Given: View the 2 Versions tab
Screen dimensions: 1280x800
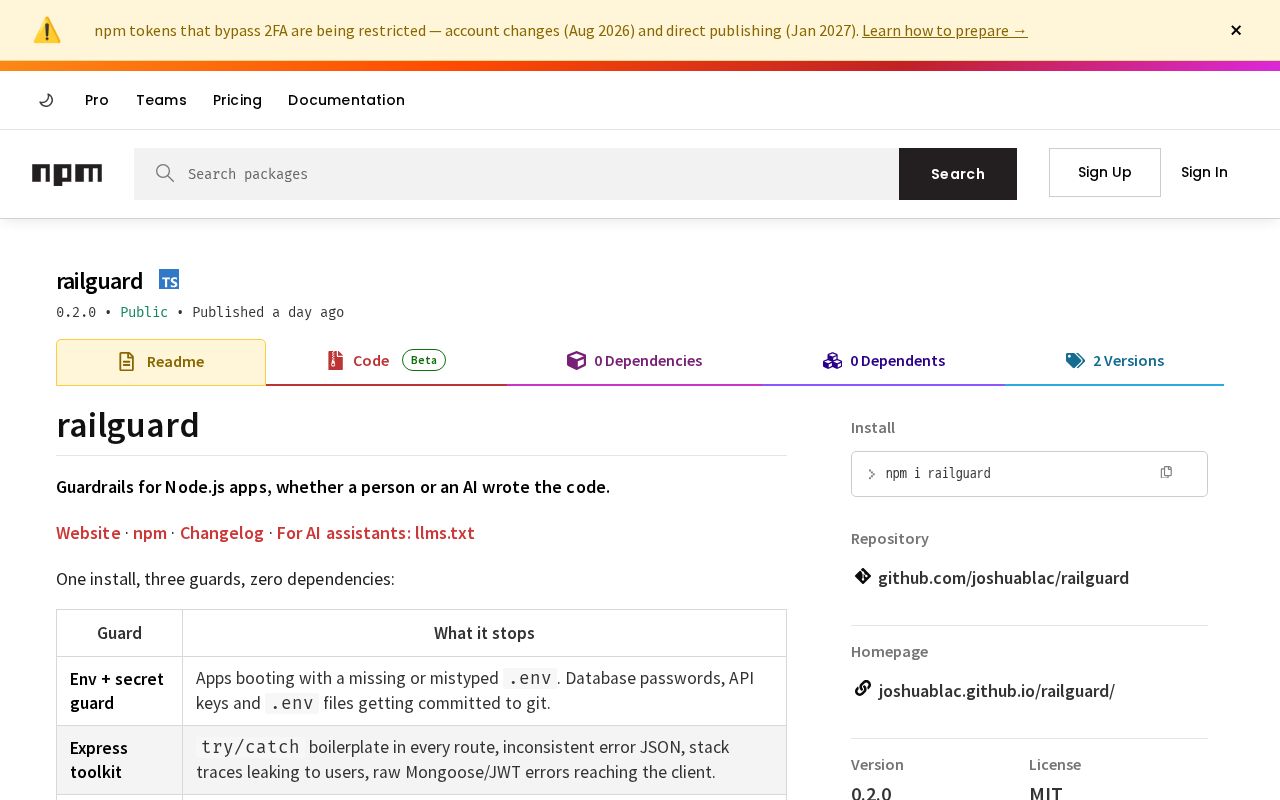Looking at the screenshot, I should [x=1115, y=361].
